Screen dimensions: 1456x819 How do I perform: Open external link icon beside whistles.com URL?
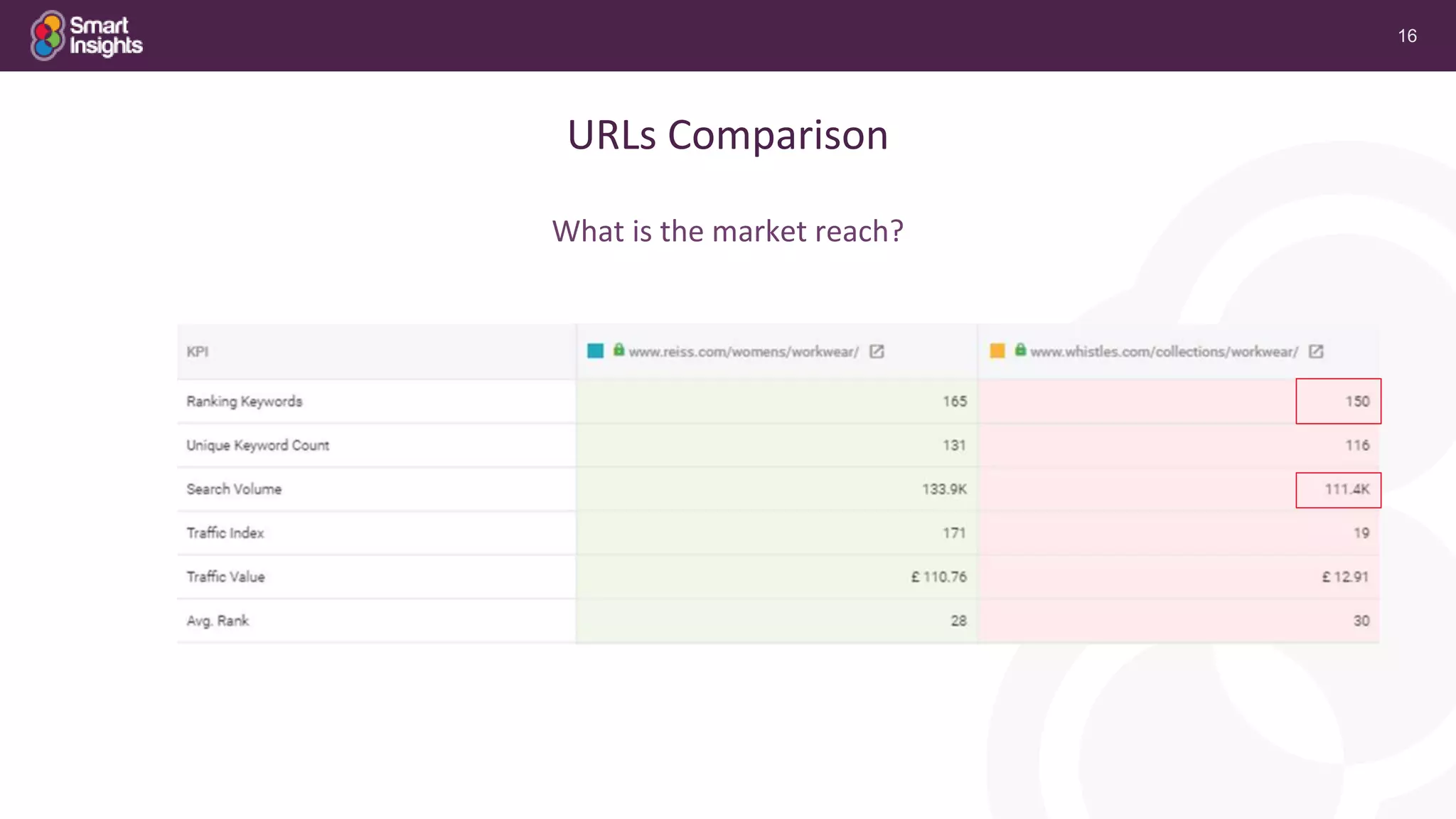coord(1316,351)
